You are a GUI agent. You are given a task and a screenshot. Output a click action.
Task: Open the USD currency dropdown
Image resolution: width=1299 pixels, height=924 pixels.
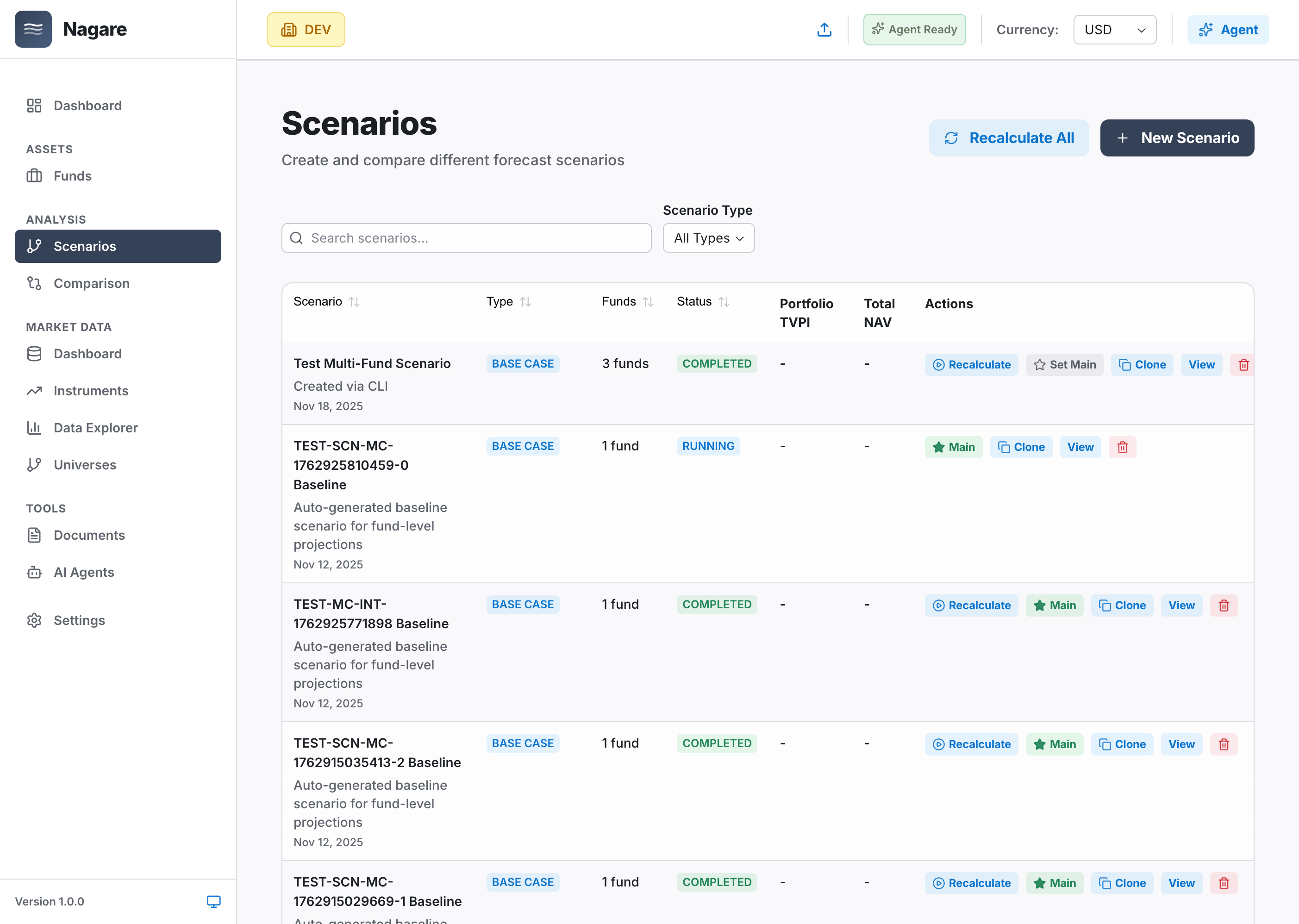point(1114,30)
